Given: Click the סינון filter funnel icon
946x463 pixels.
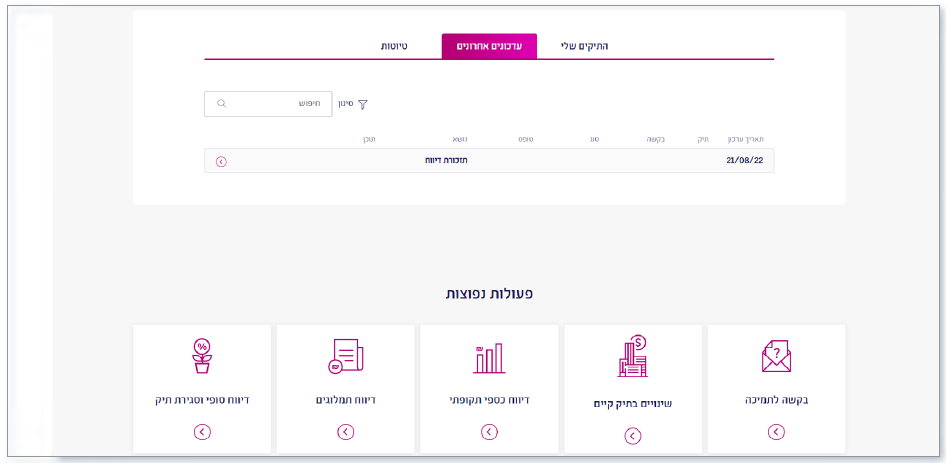Looking at the screenshot, I should click(x=363, y=104).
